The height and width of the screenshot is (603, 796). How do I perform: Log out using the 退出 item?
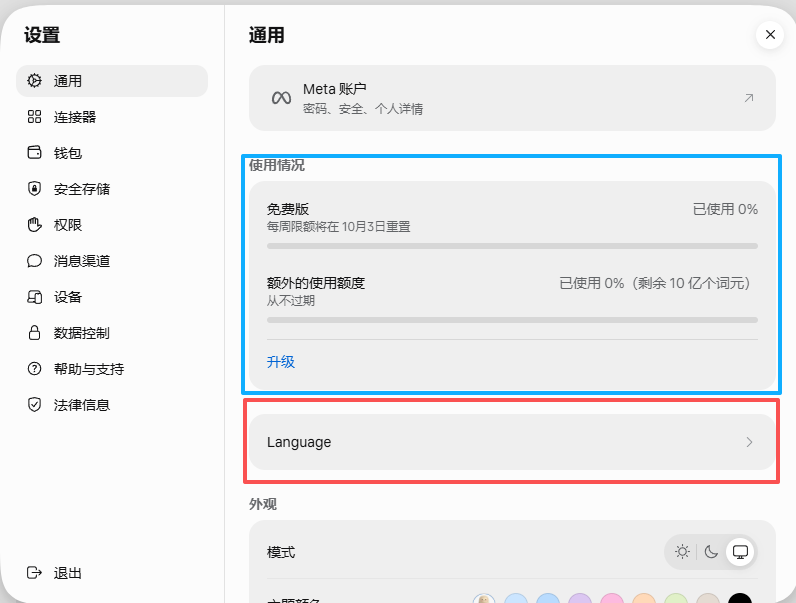(x=112, y=573)
